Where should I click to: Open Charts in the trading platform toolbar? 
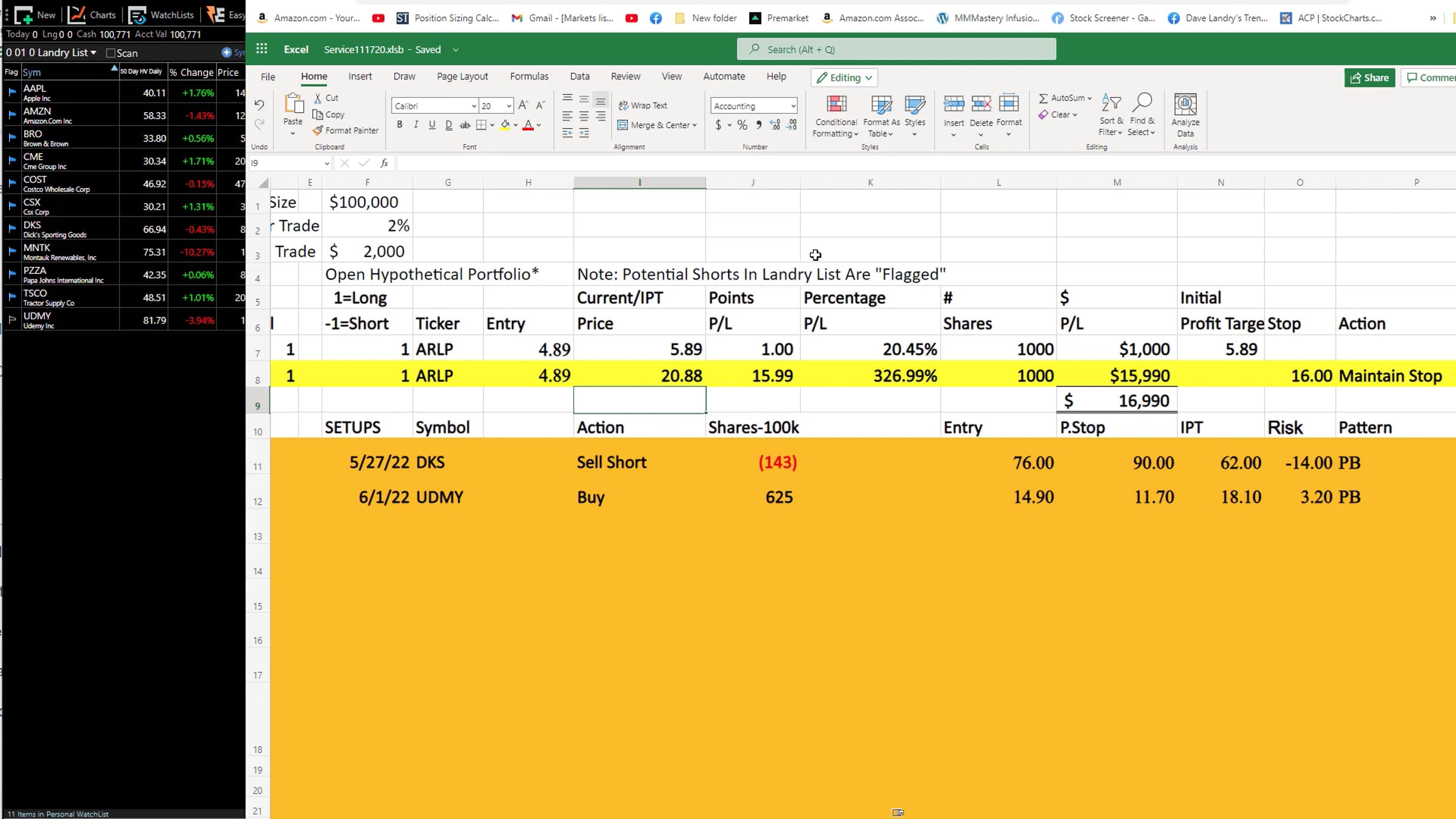[92, 15]
